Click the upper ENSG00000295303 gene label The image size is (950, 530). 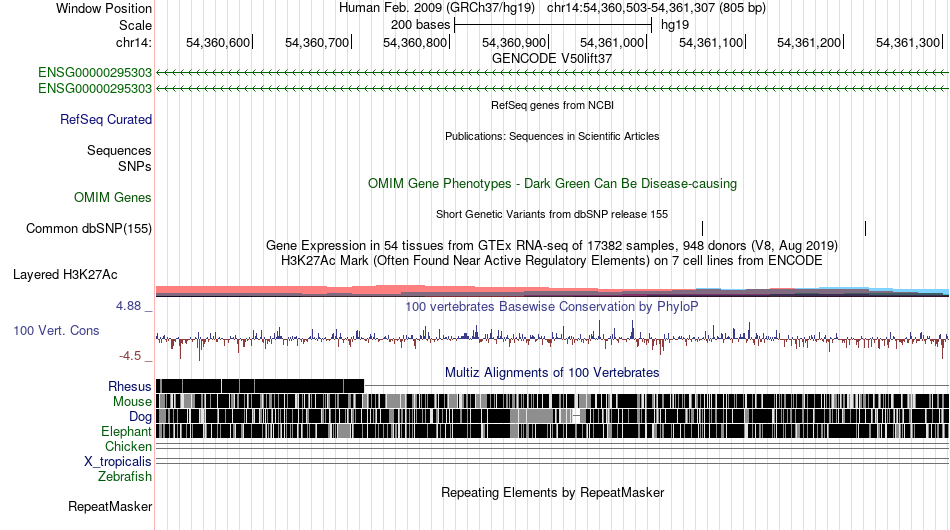coord(95,73)
